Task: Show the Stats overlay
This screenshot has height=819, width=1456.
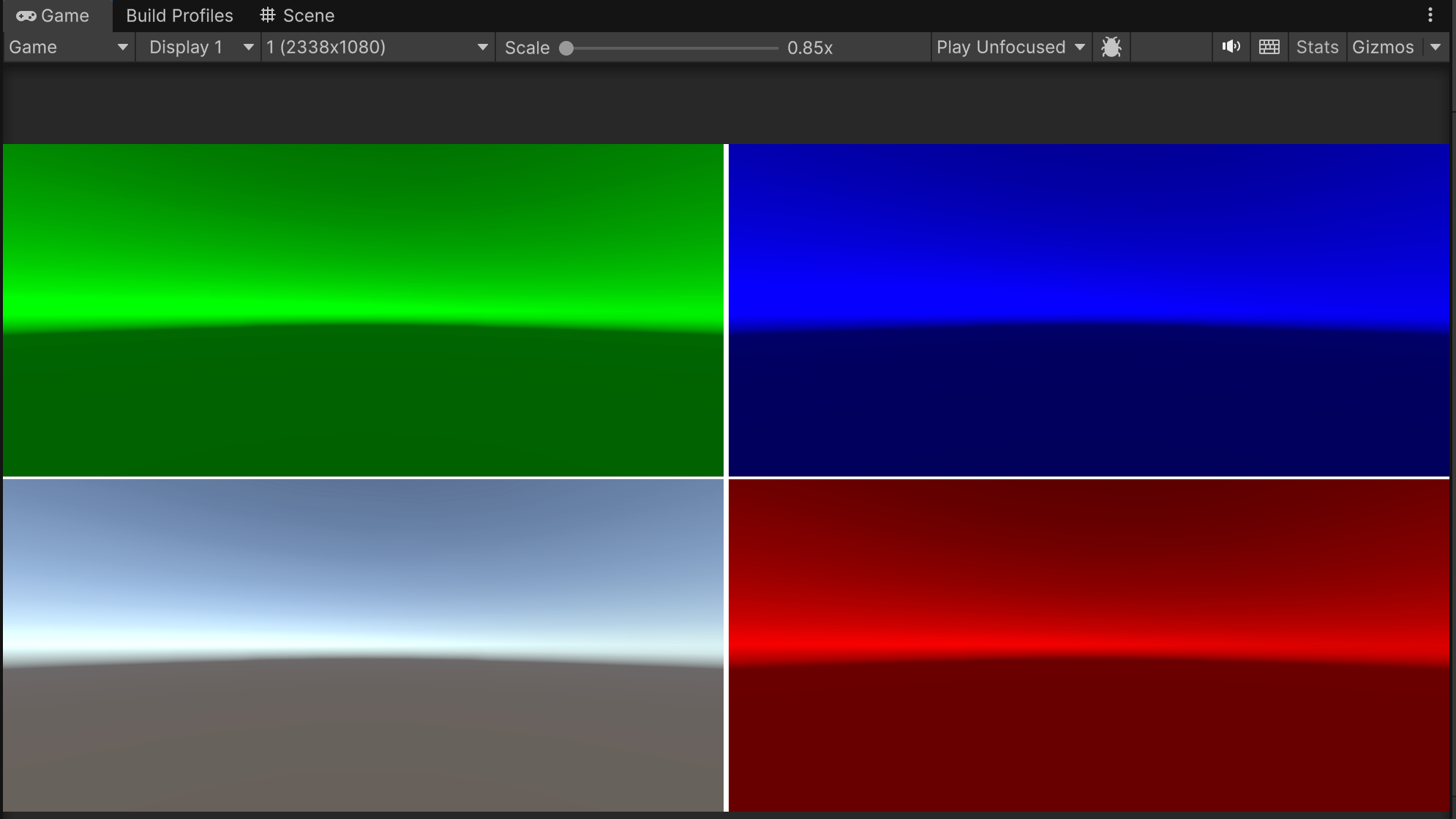Action: pos(1317,48)
